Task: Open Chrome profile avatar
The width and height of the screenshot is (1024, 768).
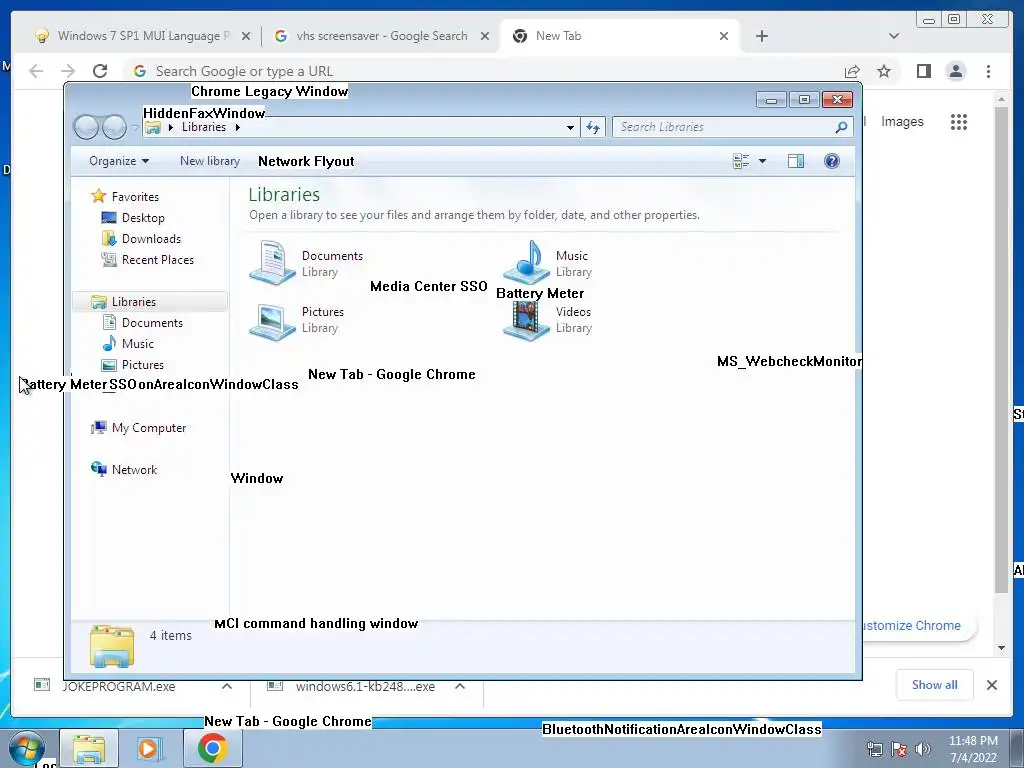Action: coord(955,71)
